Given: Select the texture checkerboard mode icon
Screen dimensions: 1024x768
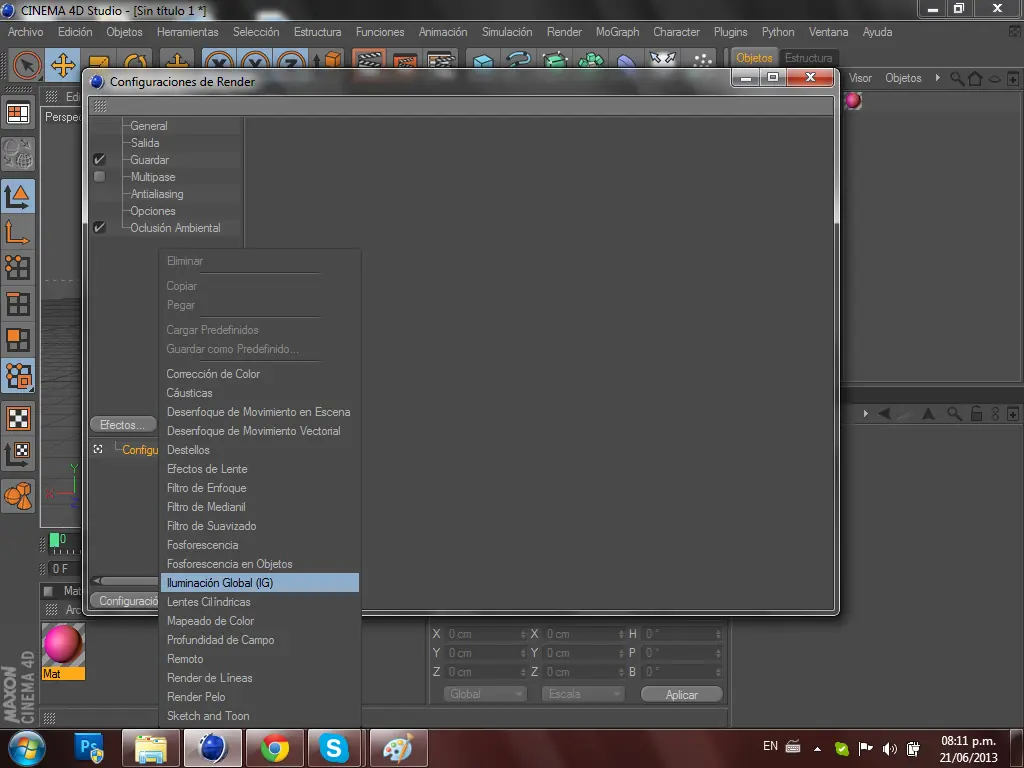Looking at the screenshot, I should click(x=18, y=419).
